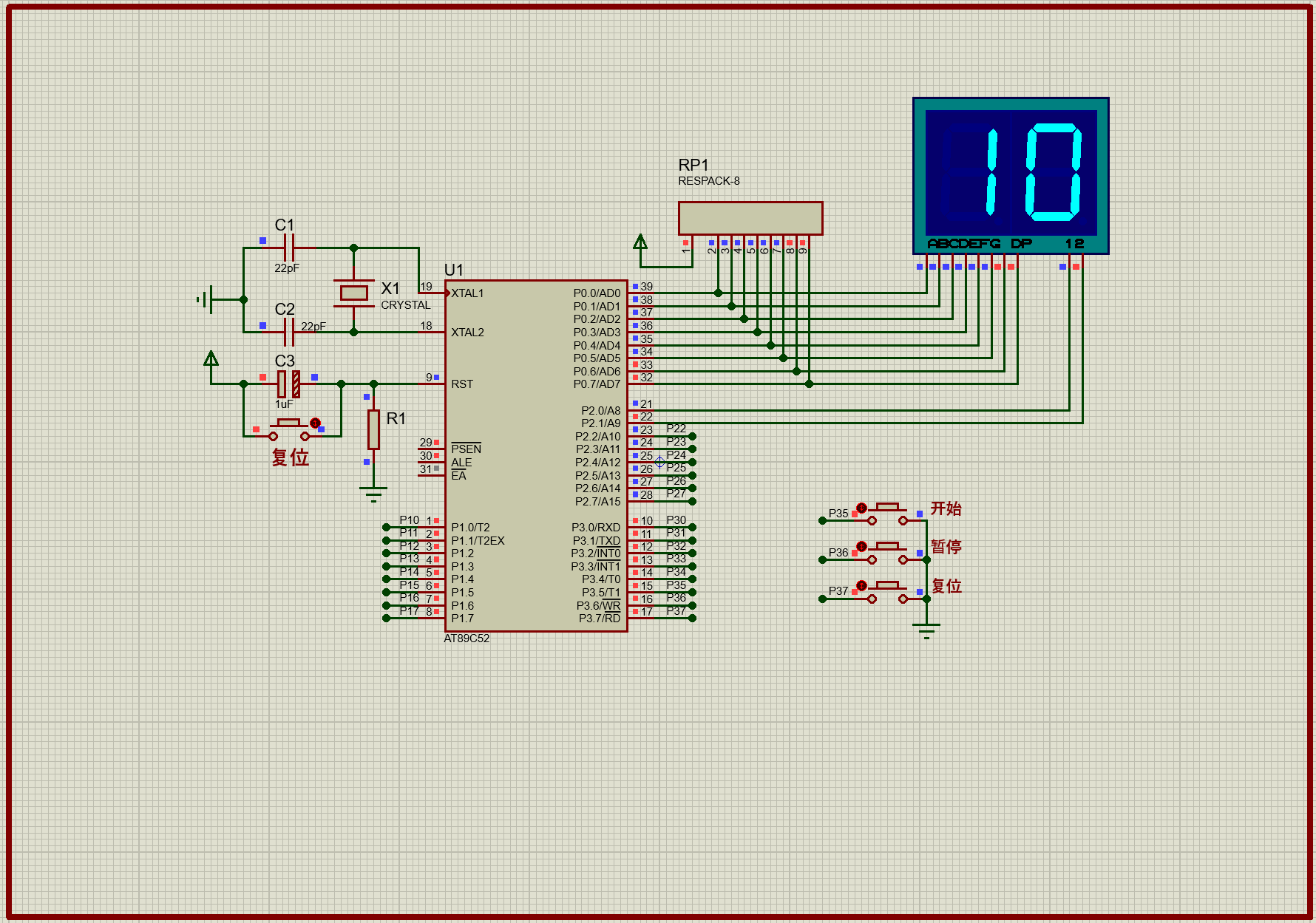
Task: Click the P10 terminal label left of U1
Action: (409, 520)
